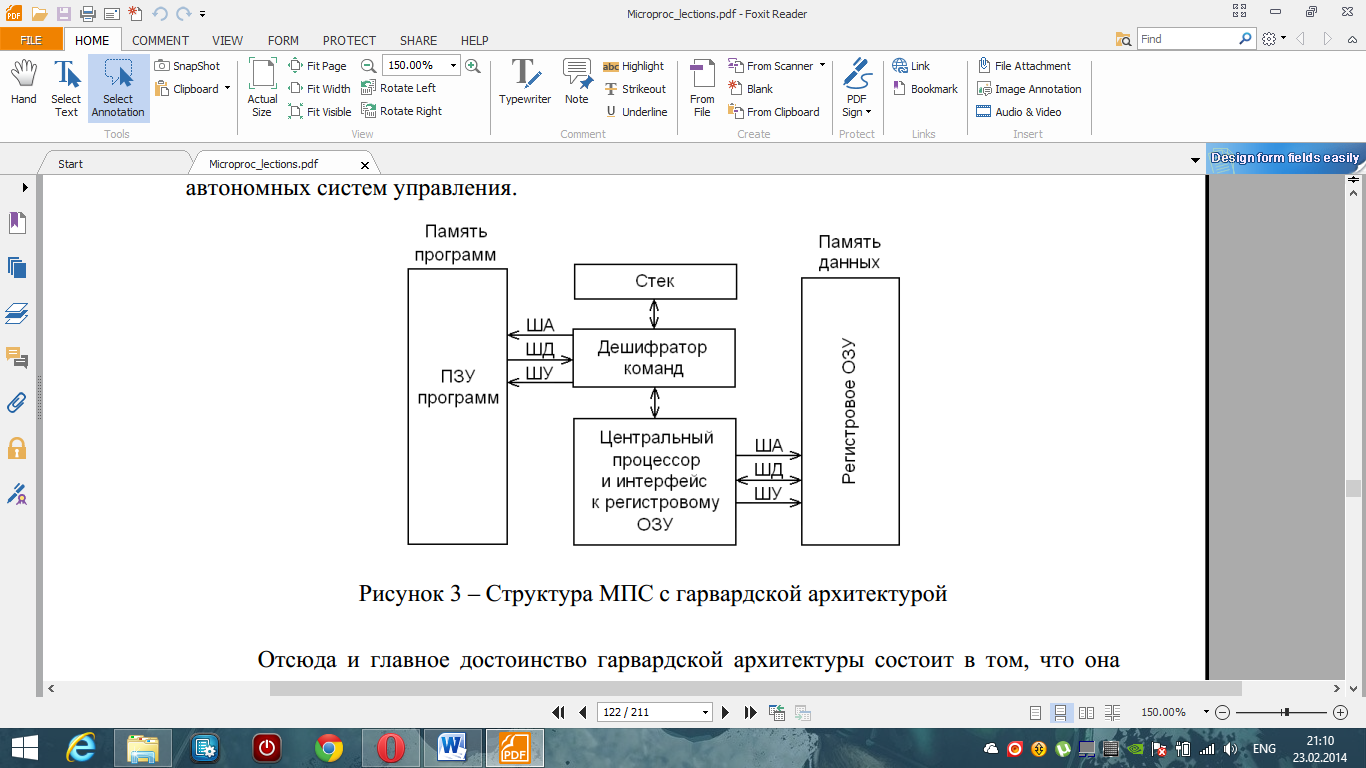The width and height of the screenshot is (1366, 768).
Task: Activate the Select Text tool
Action: tap(66, 88)
